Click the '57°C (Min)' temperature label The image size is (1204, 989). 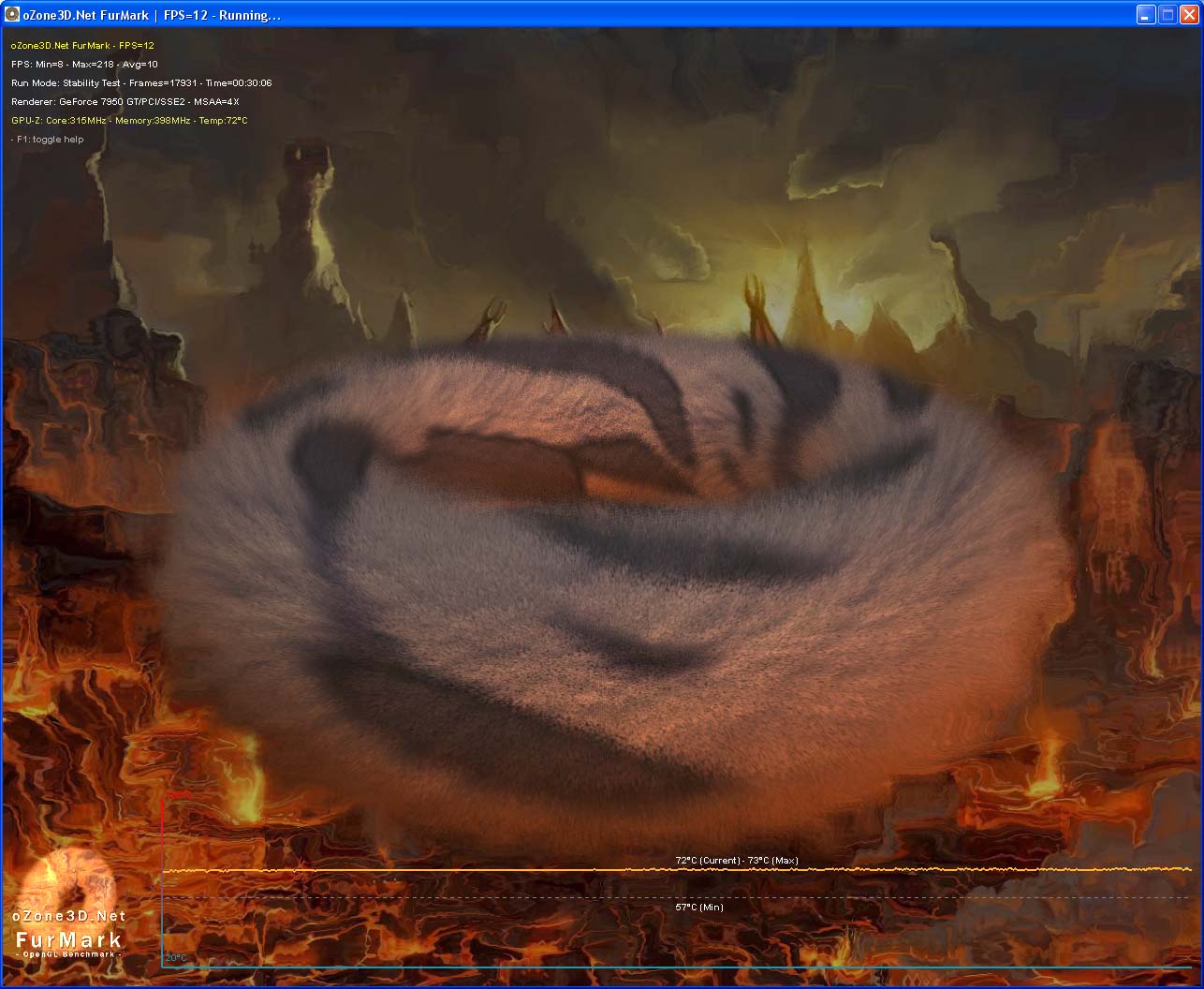pos(699,907)
